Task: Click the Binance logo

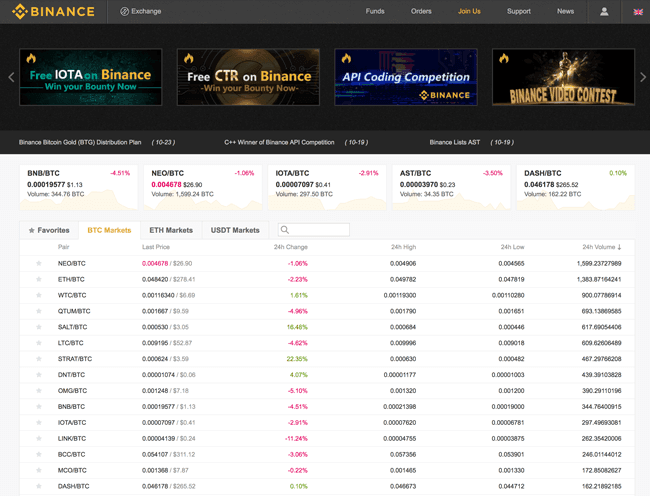Action: tap(53, 12)
